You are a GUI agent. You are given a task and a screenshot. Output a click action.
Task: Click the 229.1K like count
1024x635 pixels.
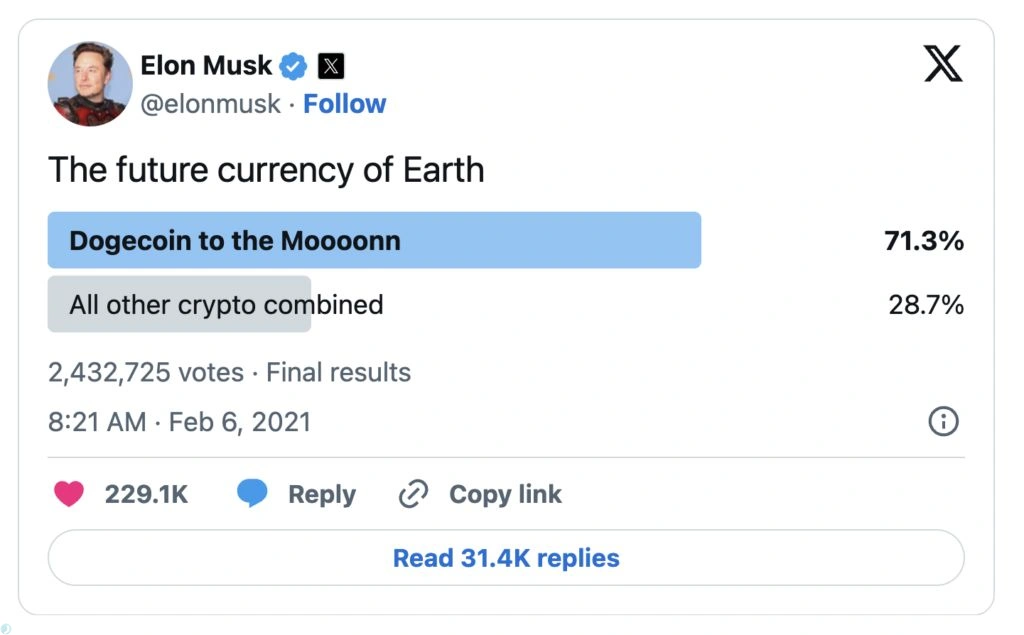click(x=146, y=494)
